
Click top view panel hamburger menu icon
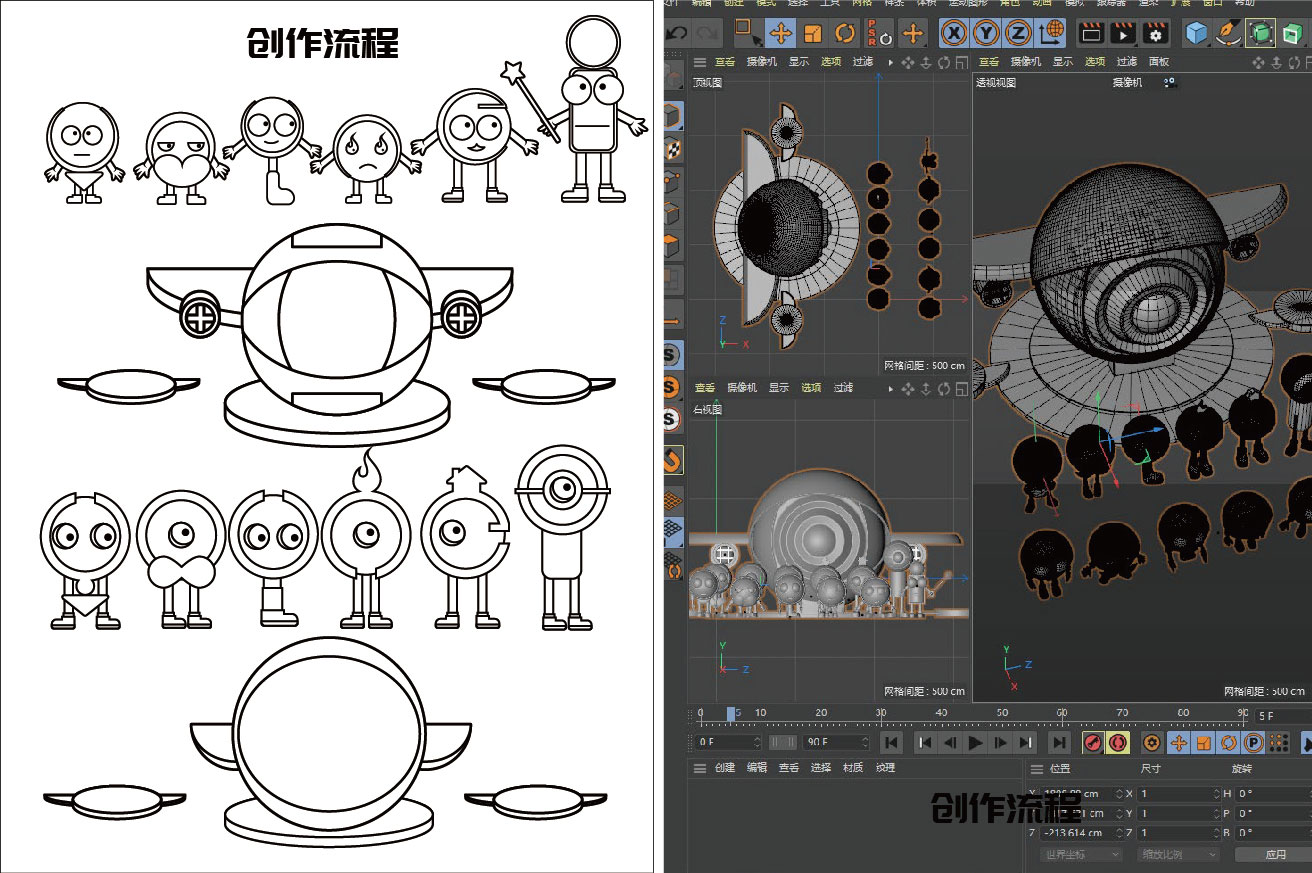click(700, 62)
